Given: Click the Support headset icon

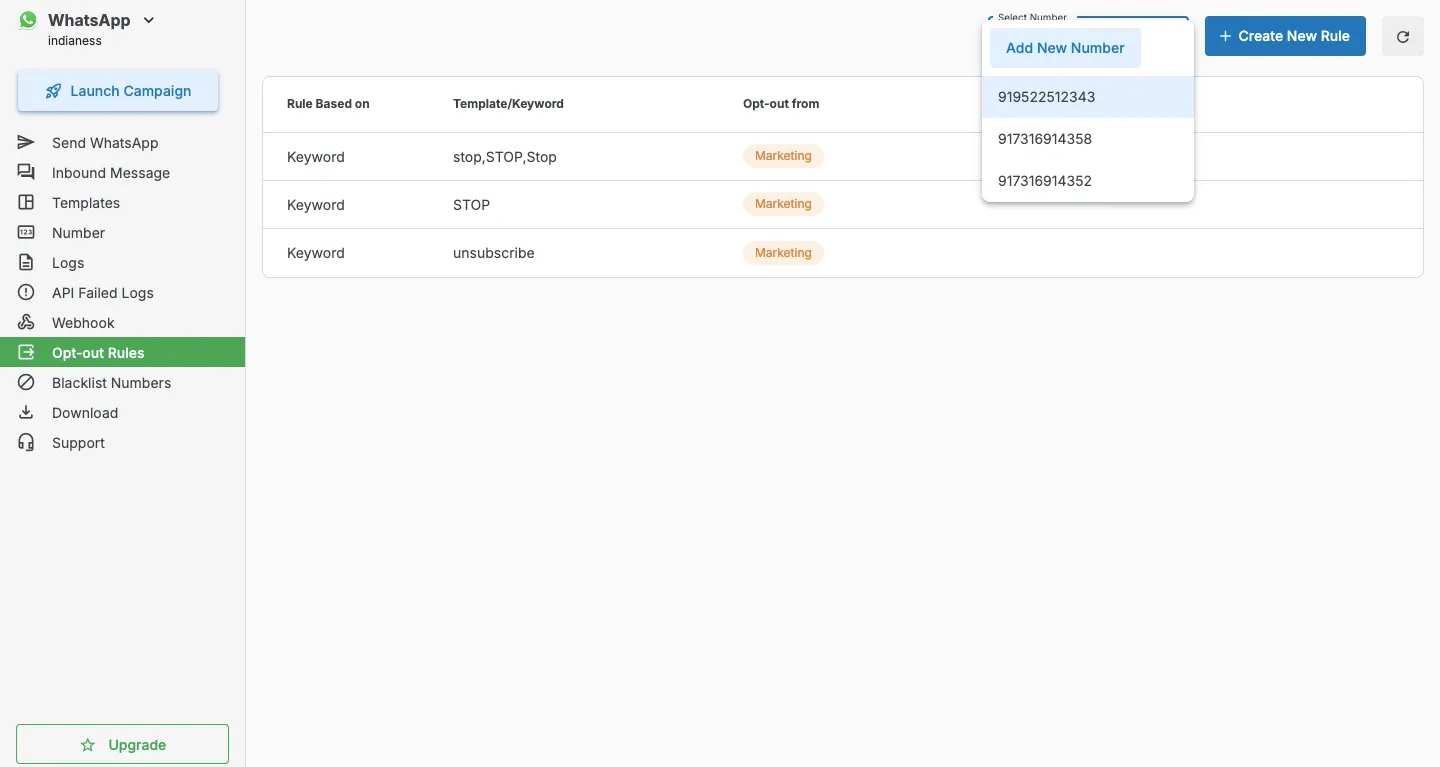Looking at the screenshot, I should pos(26,443).
